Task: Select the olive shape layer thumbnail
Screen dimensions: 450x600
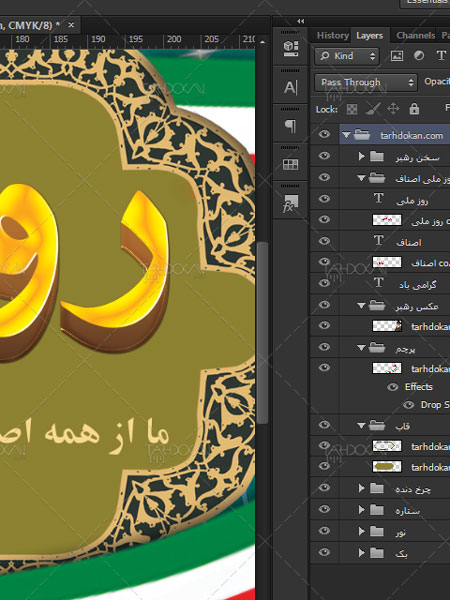Action: [x=387, y=467]
